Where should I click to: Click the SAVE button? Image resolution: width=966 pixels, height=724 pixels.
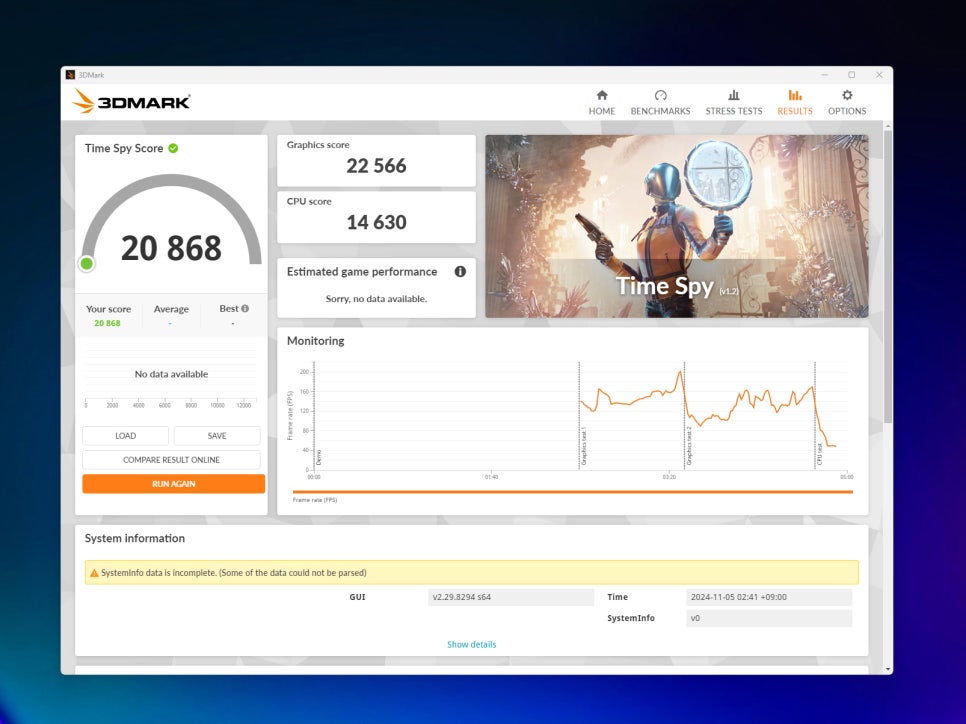click(217, 436)
